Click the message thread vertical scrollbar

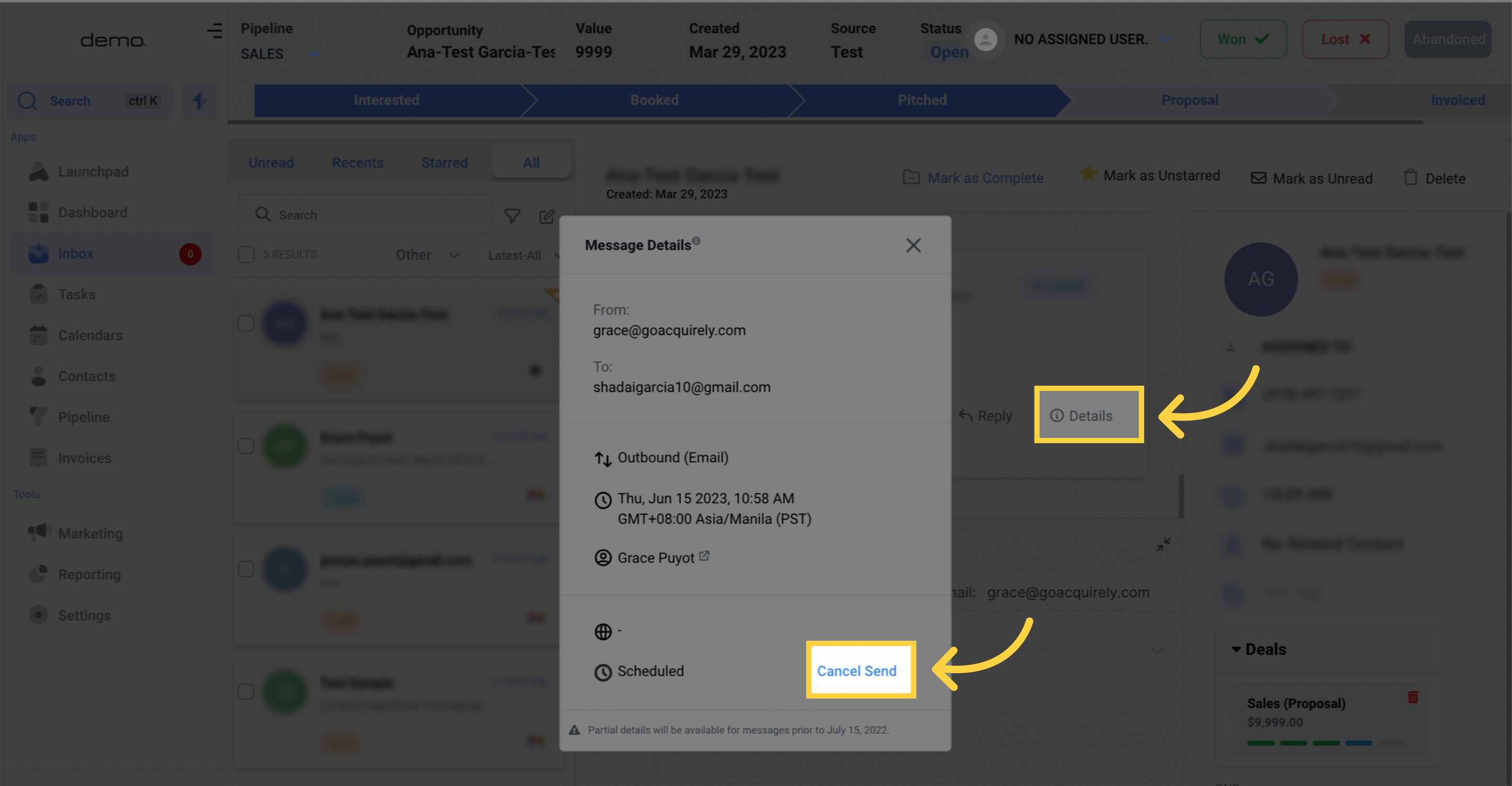(x=1181, y=496)
